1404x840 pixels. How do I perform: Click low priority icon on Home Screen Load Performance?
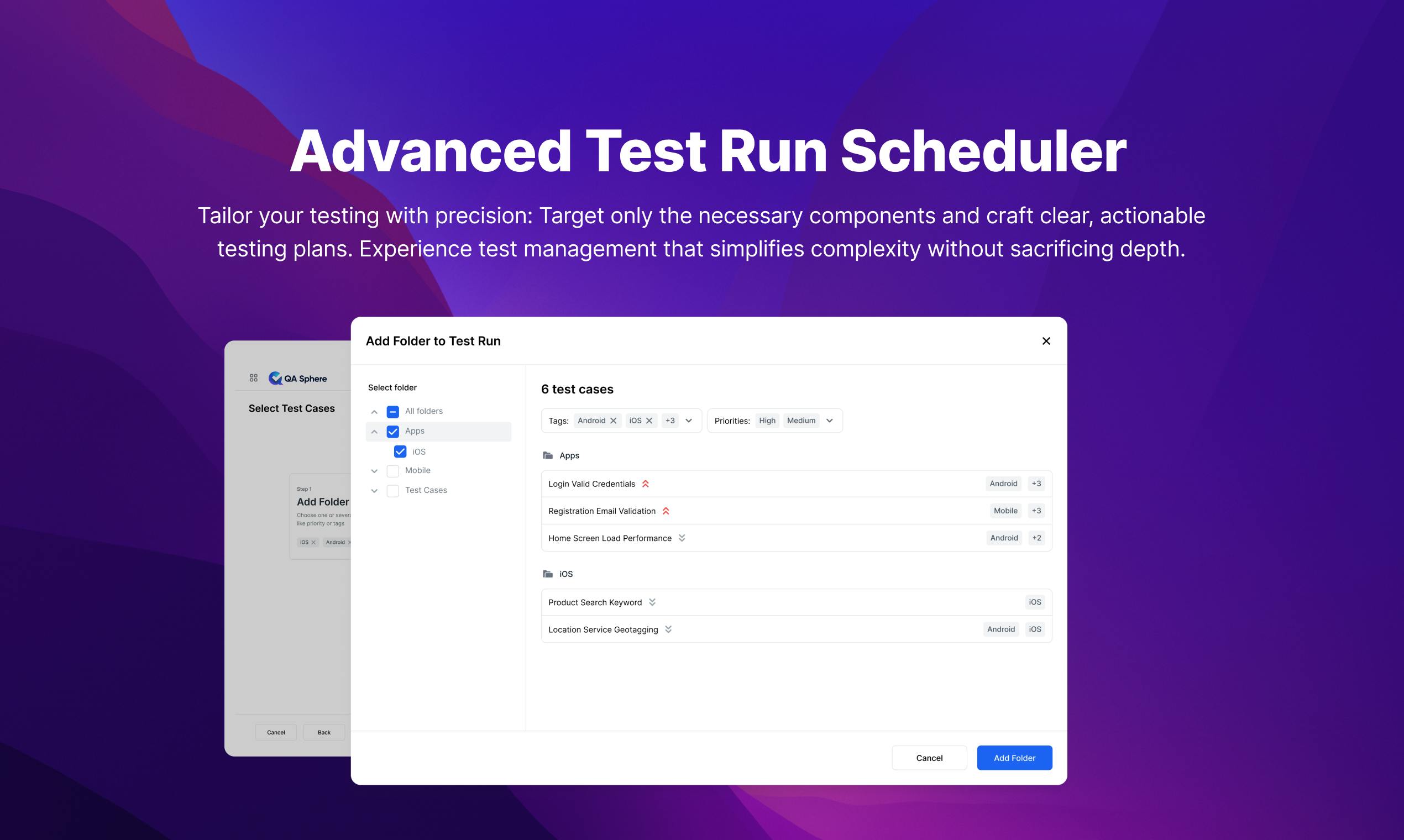(x=682, y=538)
